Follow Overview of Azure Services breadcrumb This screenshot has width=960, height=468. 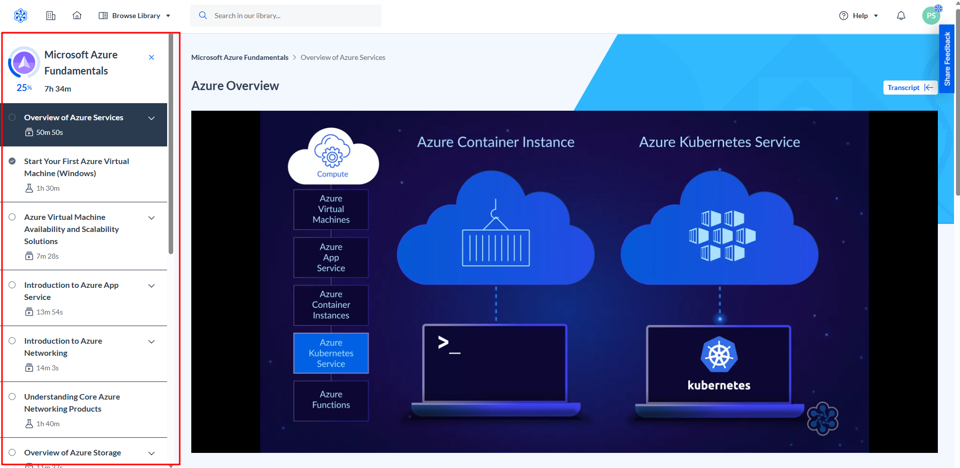[x=343, y=57]
